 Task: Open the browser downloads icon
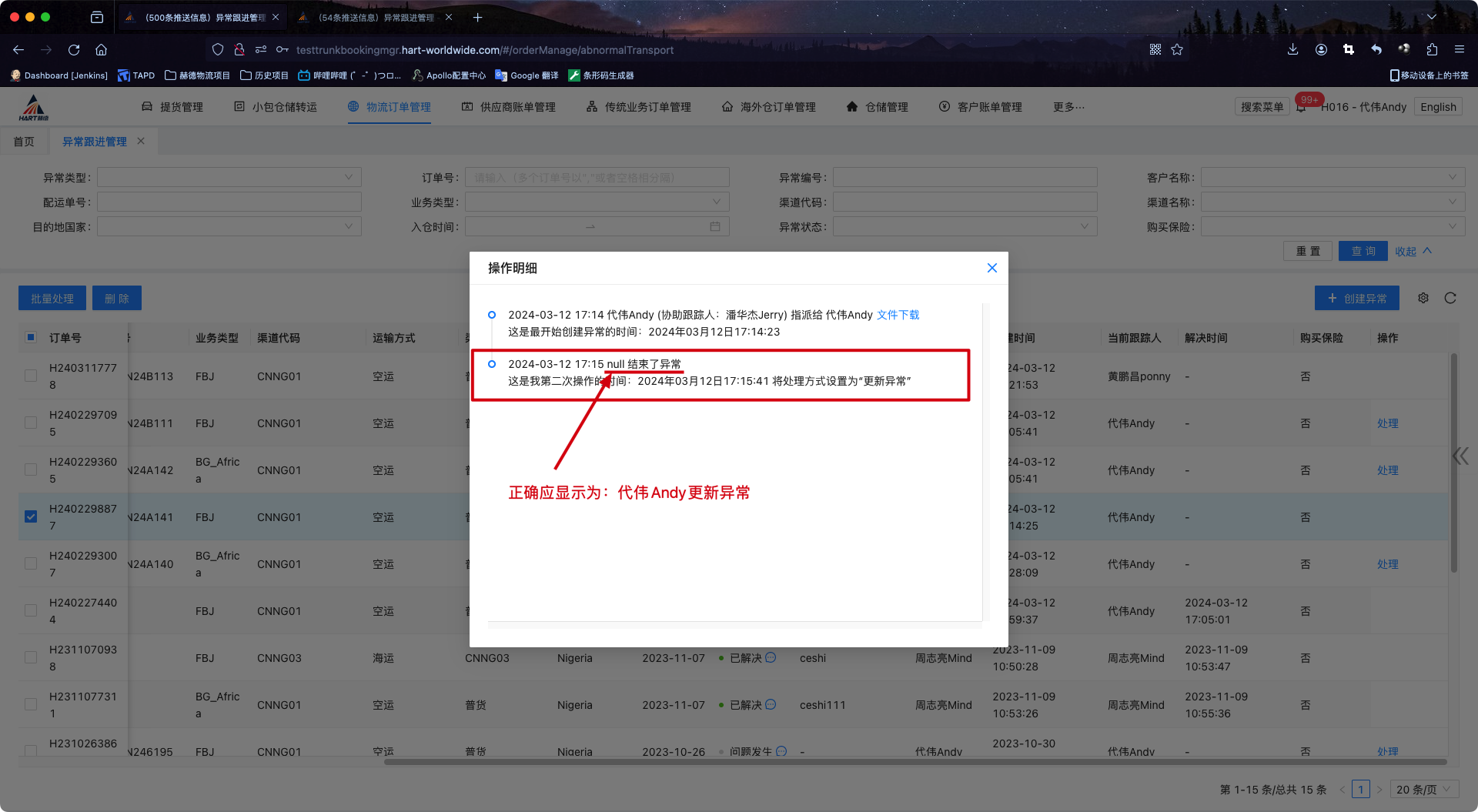[1292, 50]
